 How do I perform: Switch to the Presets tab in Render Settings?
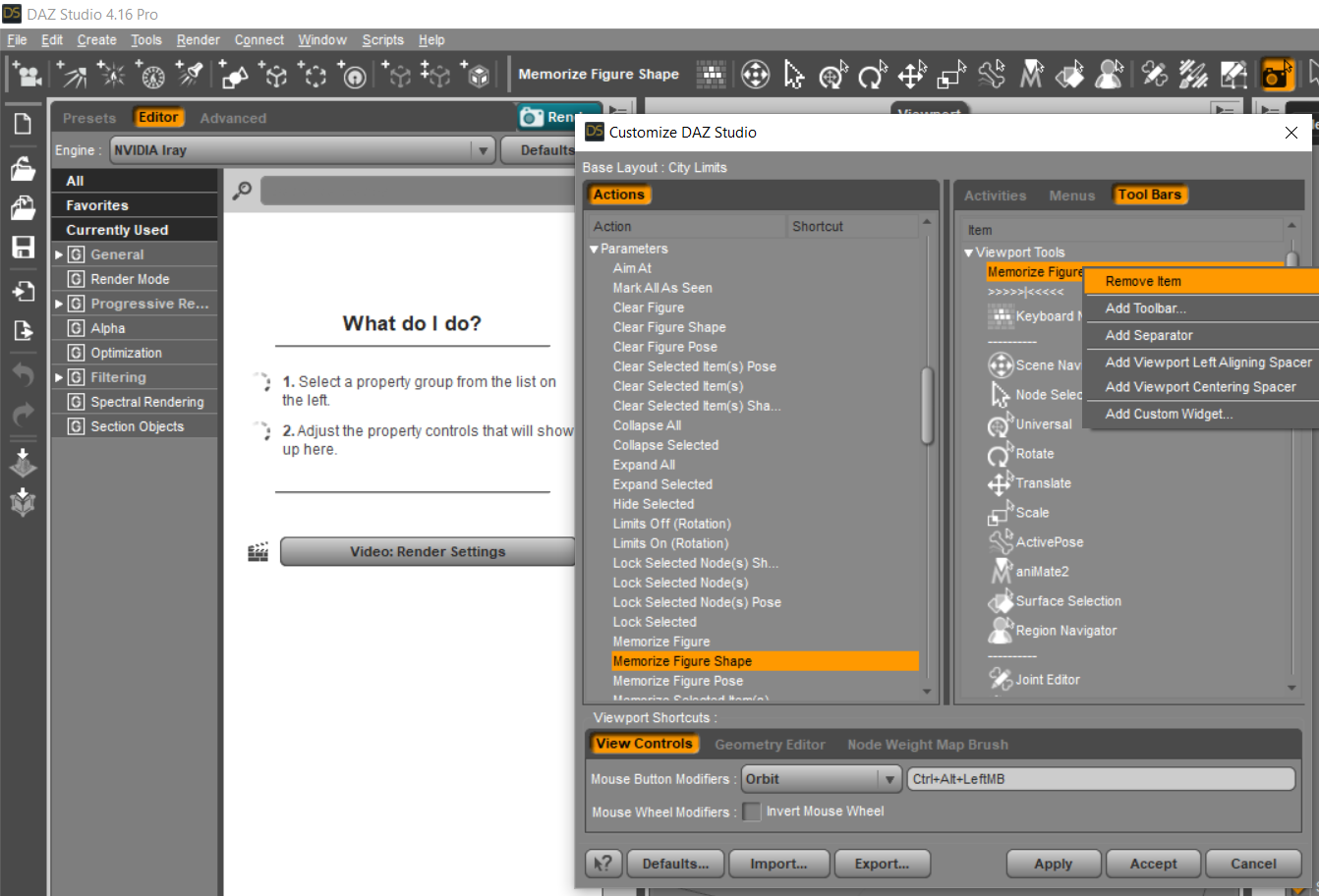89,118
